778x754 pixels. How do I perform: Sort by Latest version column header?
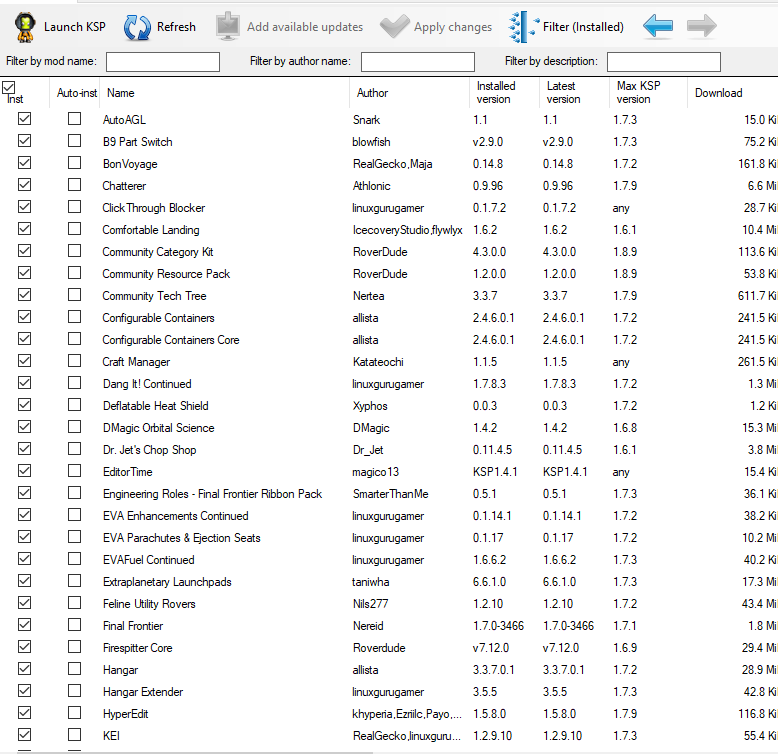click(x=574, y=93)
